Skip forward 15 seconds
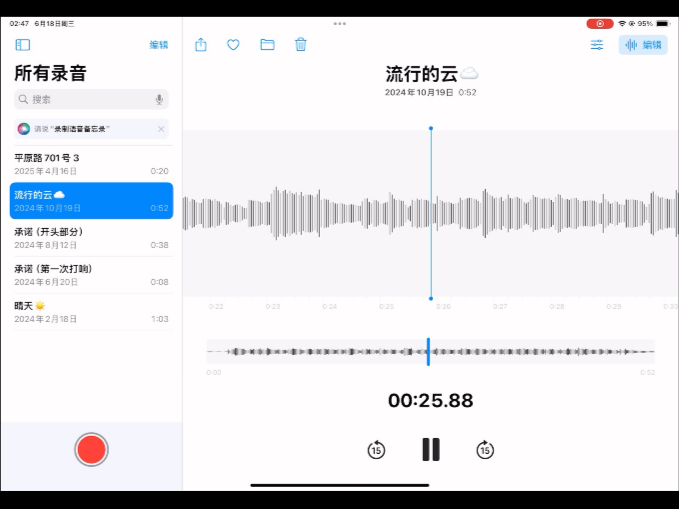 coord(485,450)
